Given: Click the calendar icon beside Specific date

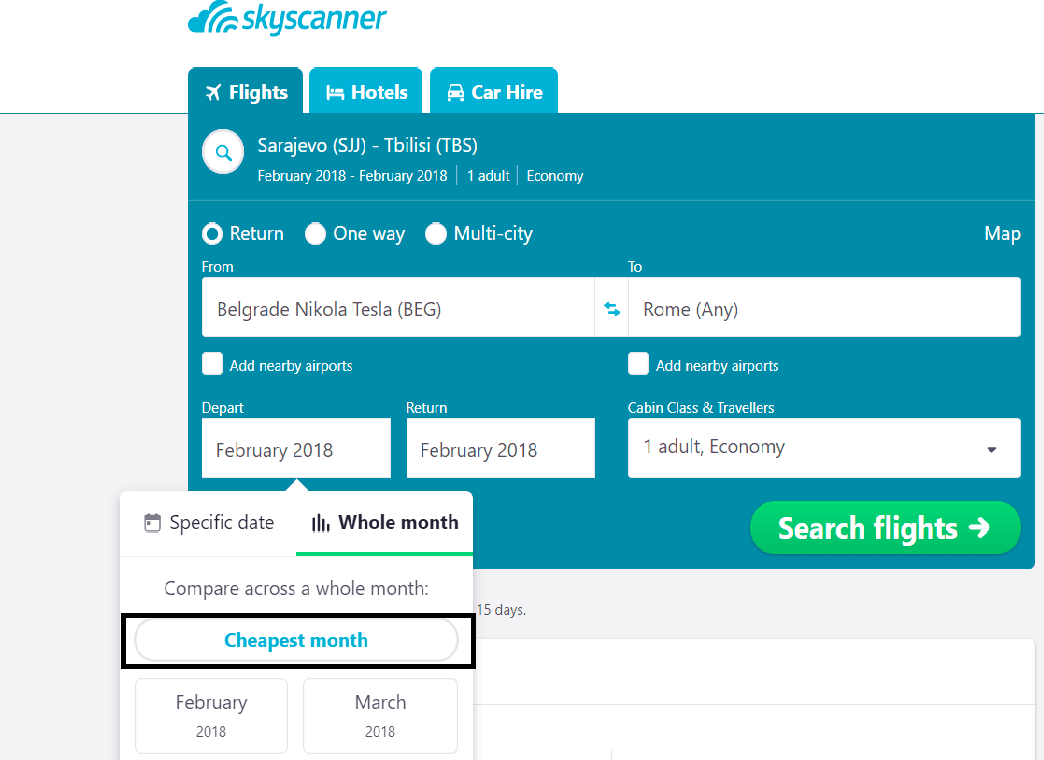Looking at the screenshot, I should (x=152, y=523).
